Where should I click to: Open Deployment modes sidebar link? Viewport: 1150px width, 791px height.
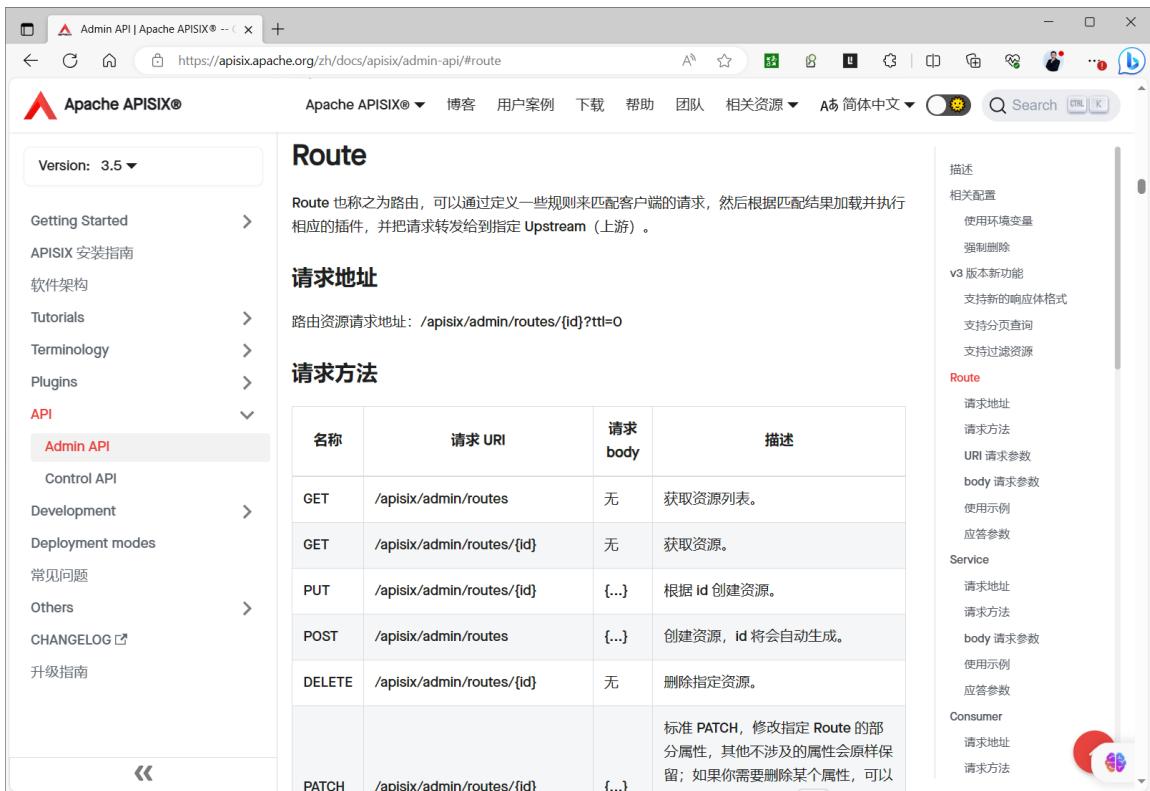[x=93, y=543]
